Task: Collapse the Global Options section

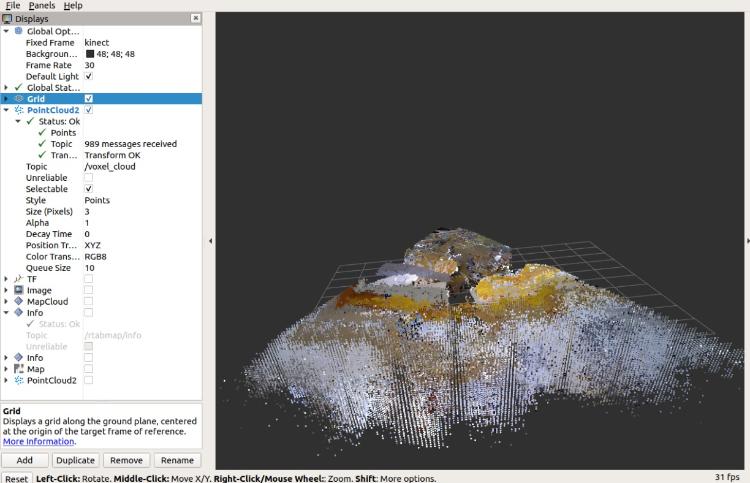Action: 6,31
